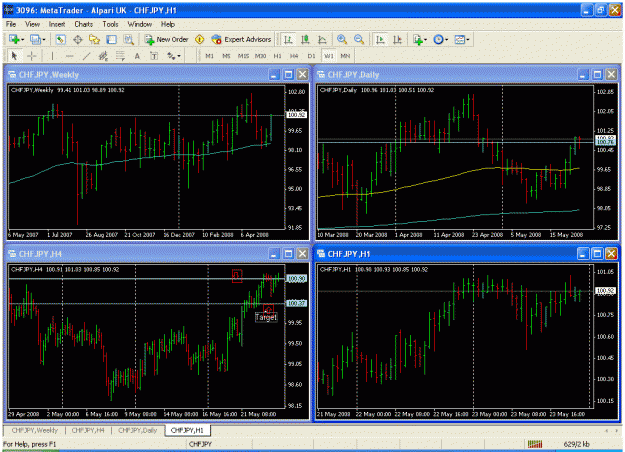This screenshot has height=452, width=625.
Task: Toggle chart shift
Action: click(397, 39)
